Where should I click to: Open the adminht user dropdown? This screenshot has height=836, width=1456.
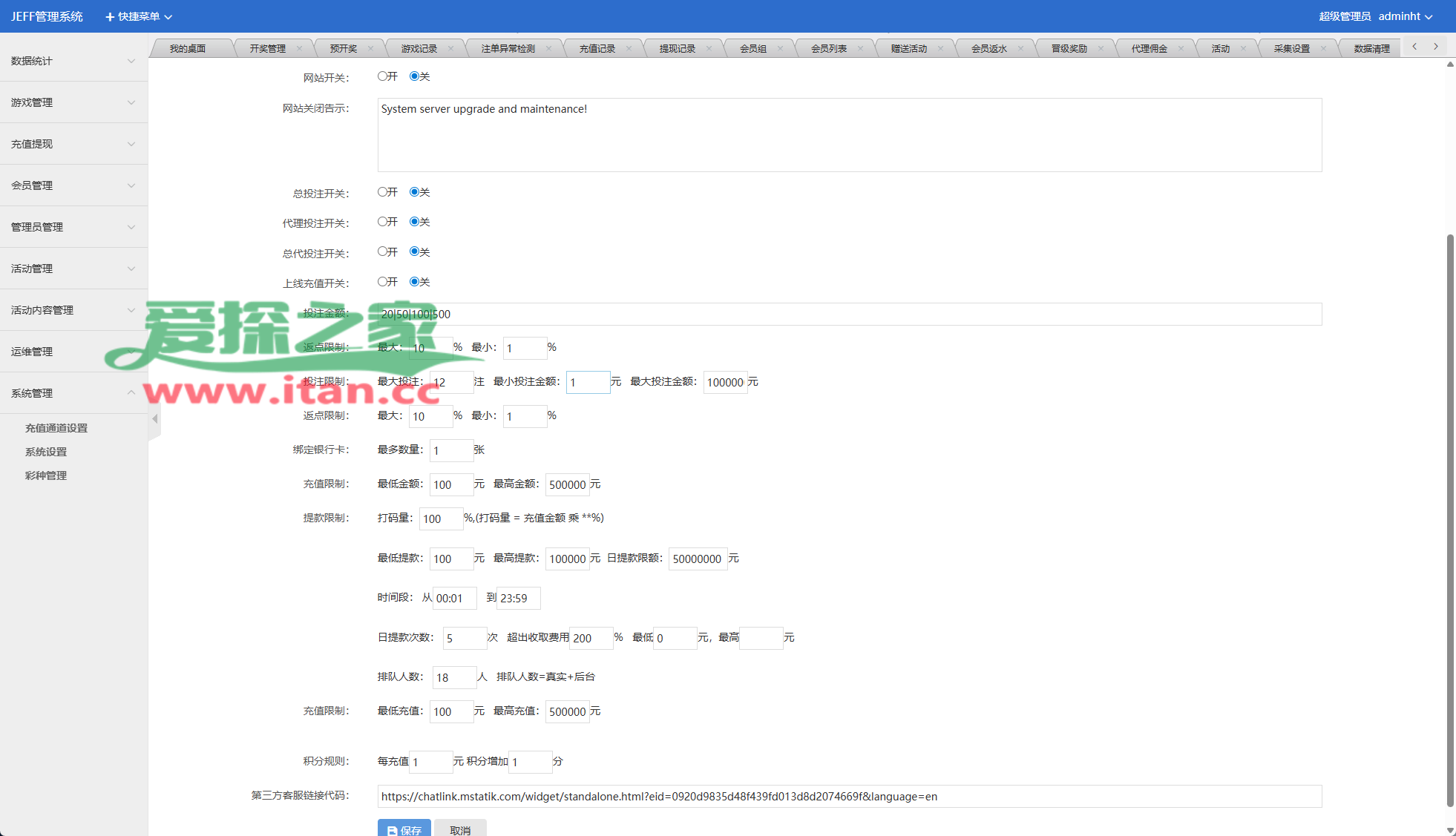pyautogui.click(x=1406, y=16)
